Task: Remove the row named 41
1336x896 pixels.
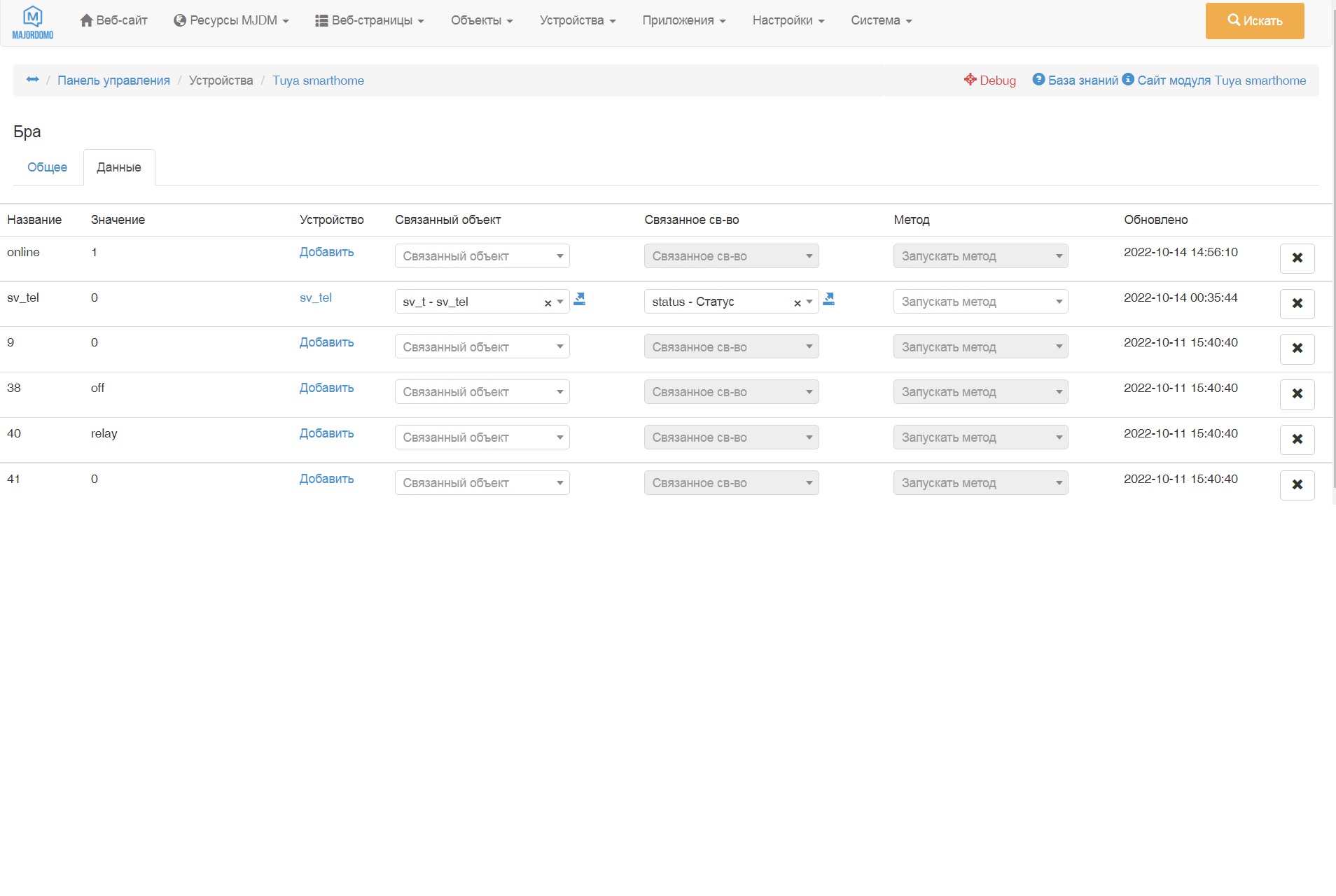Action: pyautogui.click(x=1297, y=485)
